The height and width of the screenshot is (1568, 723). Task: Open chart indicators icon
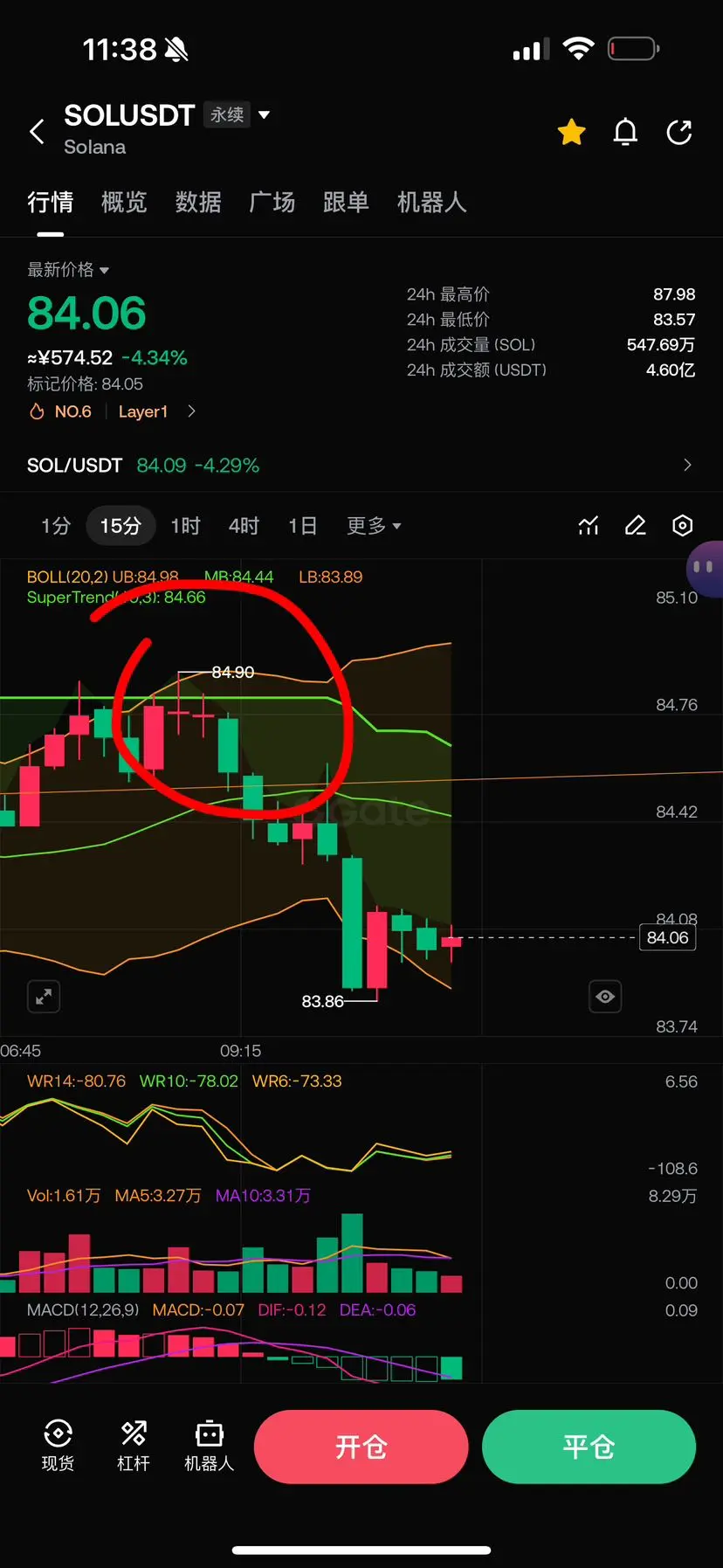pos(589,525)
